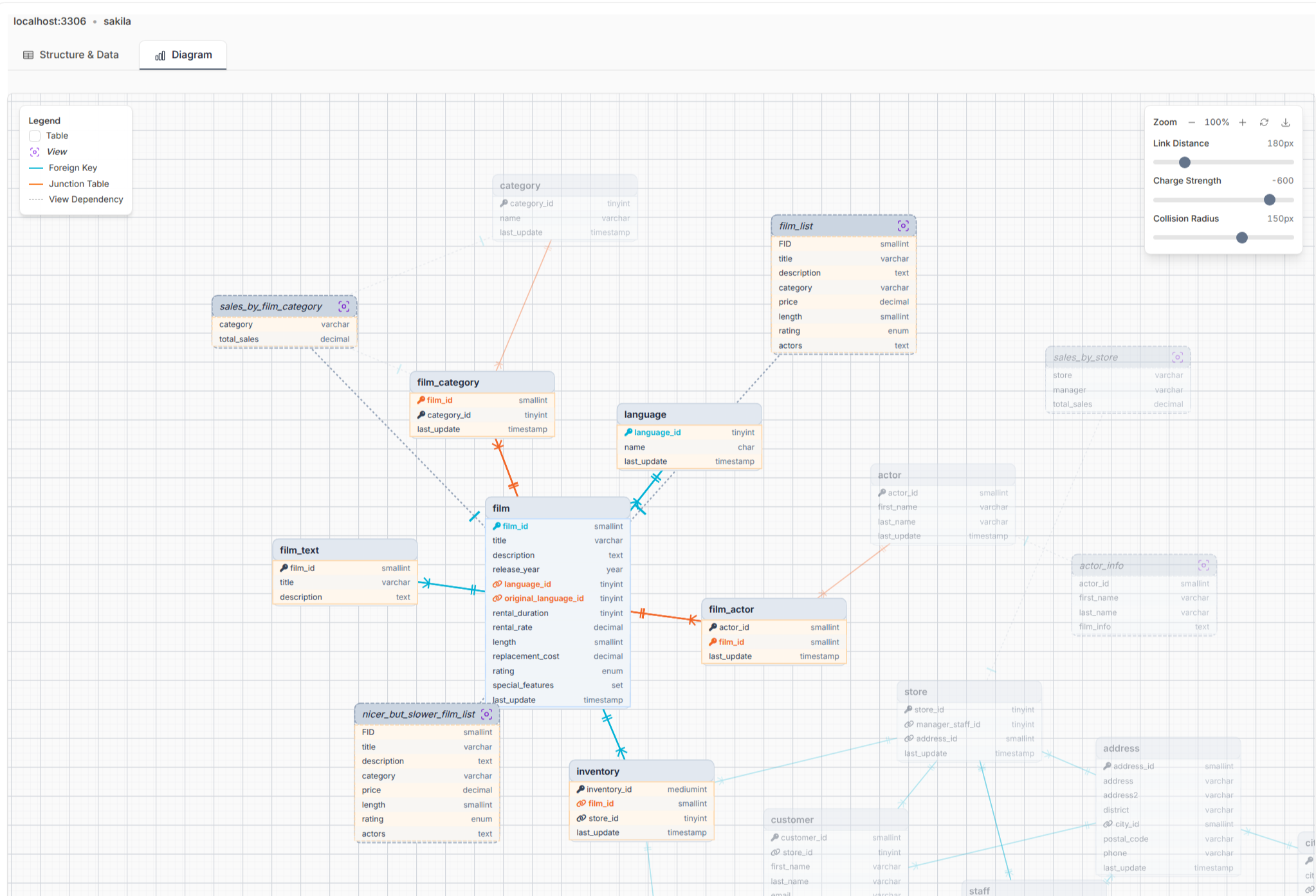
Task: Click the view badge on the actor_info table
Action: pyautogui.click(x=1204, y=565)
